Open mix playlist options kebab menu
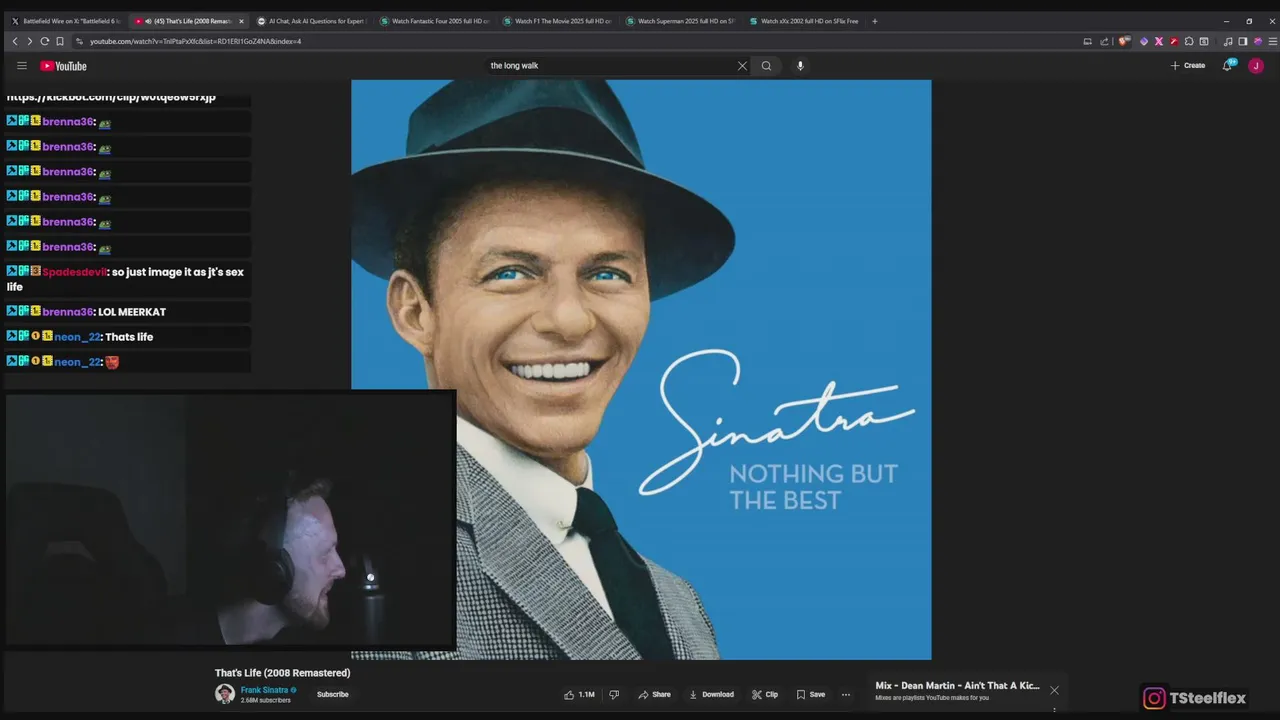1280x720 pixels. pyautogui.click(x=1054, y=711)
